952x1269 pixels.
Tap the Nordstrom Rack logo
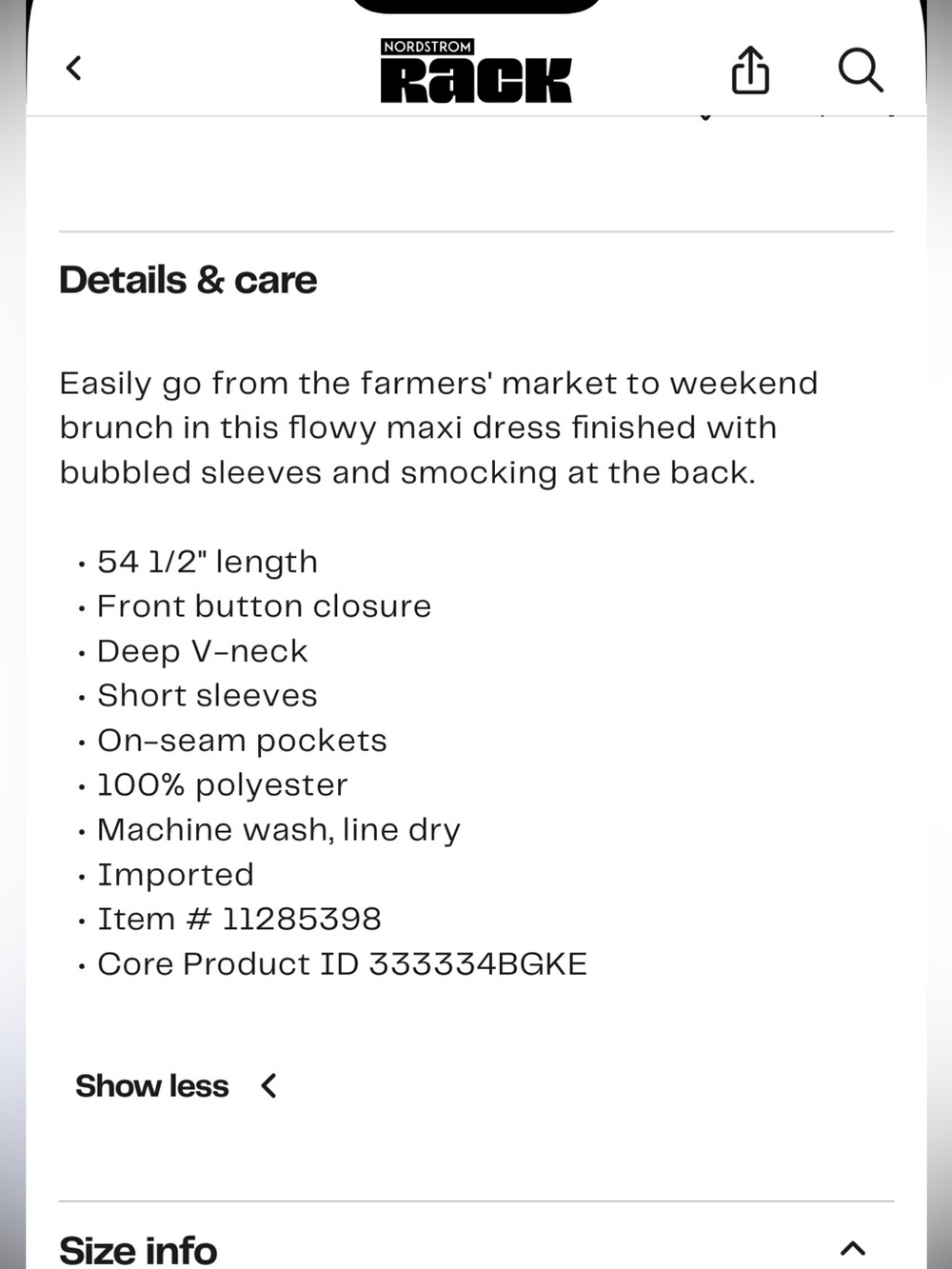pyautogui.click(x=476, y=70)
